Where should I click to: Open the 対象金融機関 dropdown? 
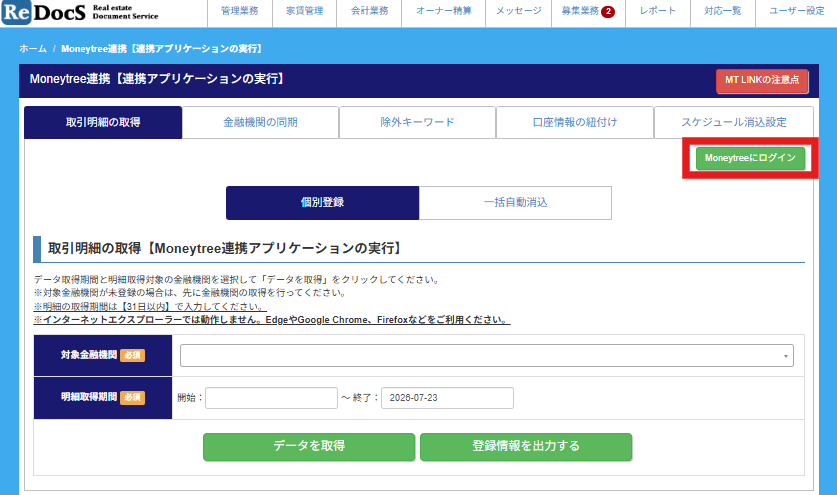coord(486,356)
